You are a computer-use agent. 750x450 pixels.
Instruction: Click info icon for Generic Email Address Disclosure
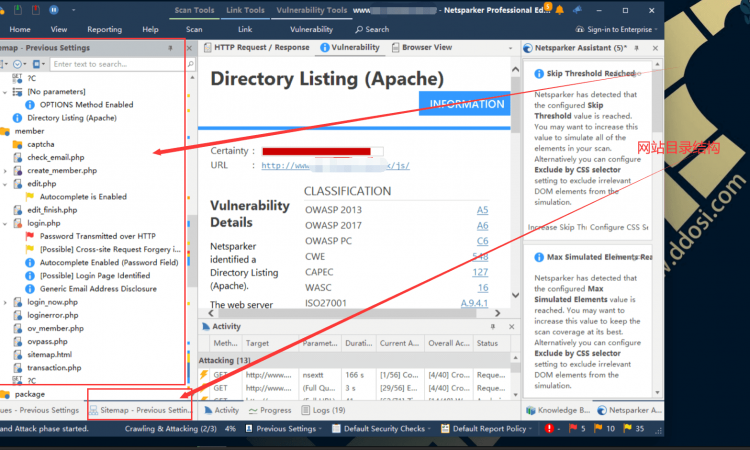30,289
